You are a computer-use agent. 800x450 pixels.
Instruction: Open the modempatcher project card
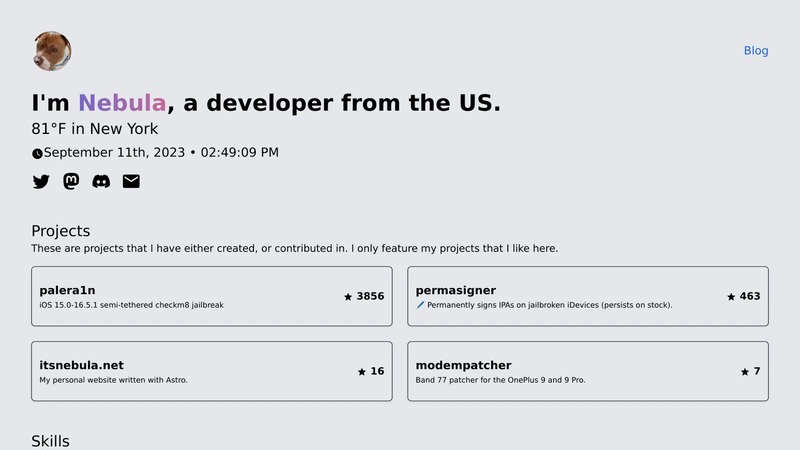point(588,371)
